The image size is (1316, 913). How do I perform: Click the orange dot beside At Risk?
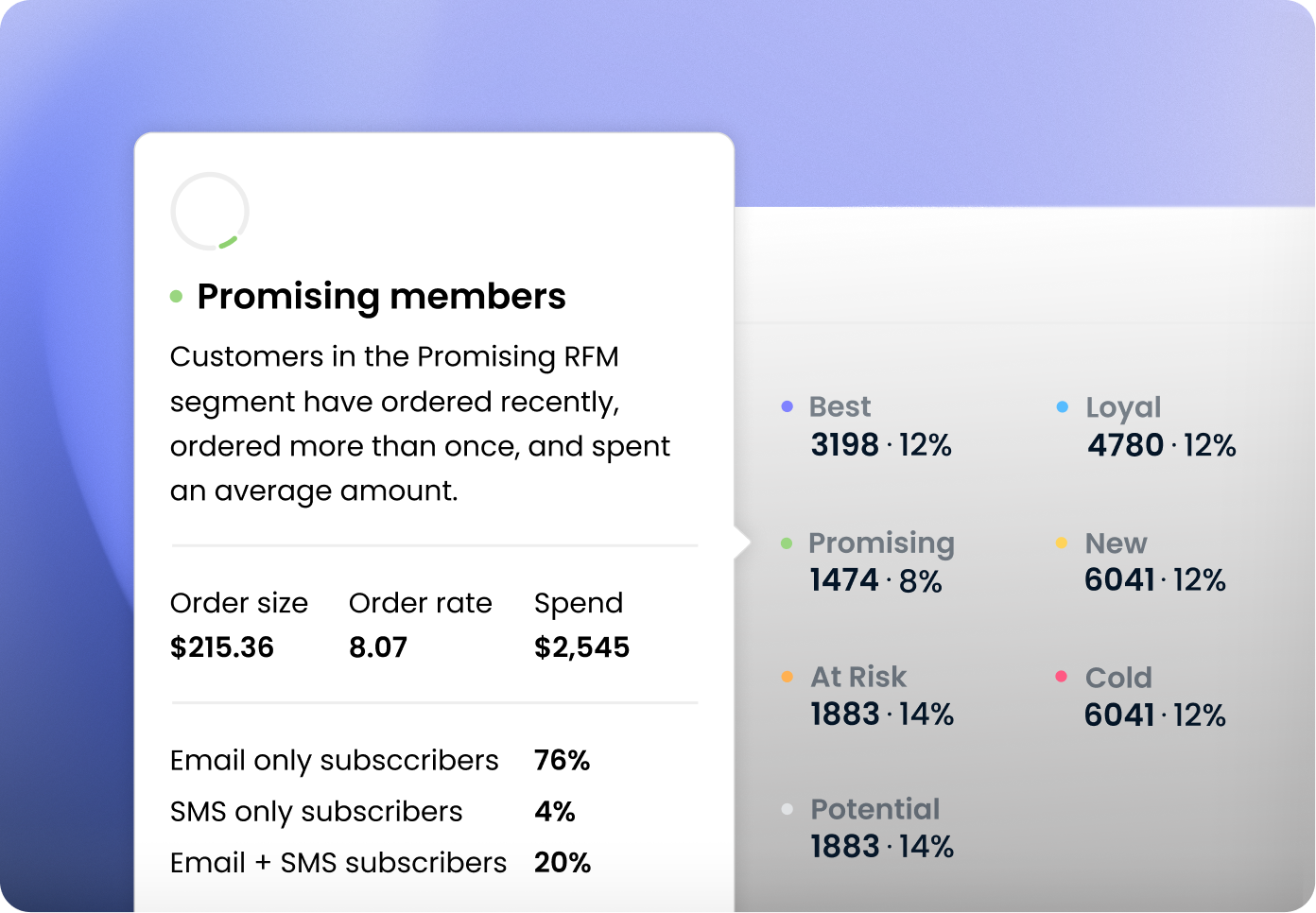click(787, 677)
